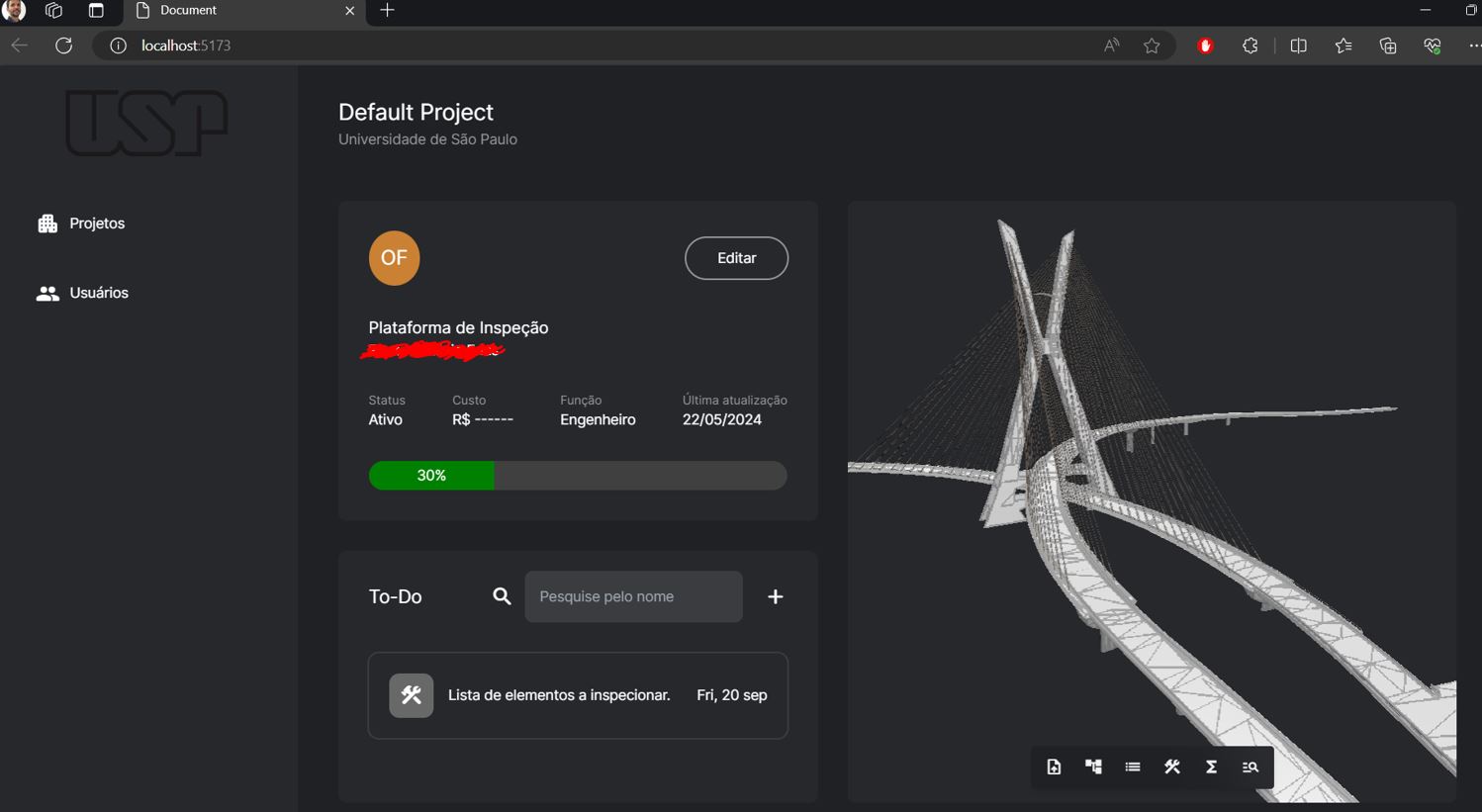
Task: Open the search list icon in viewer toolbar
Action: pyautogui.click(x=1250, y=767)
